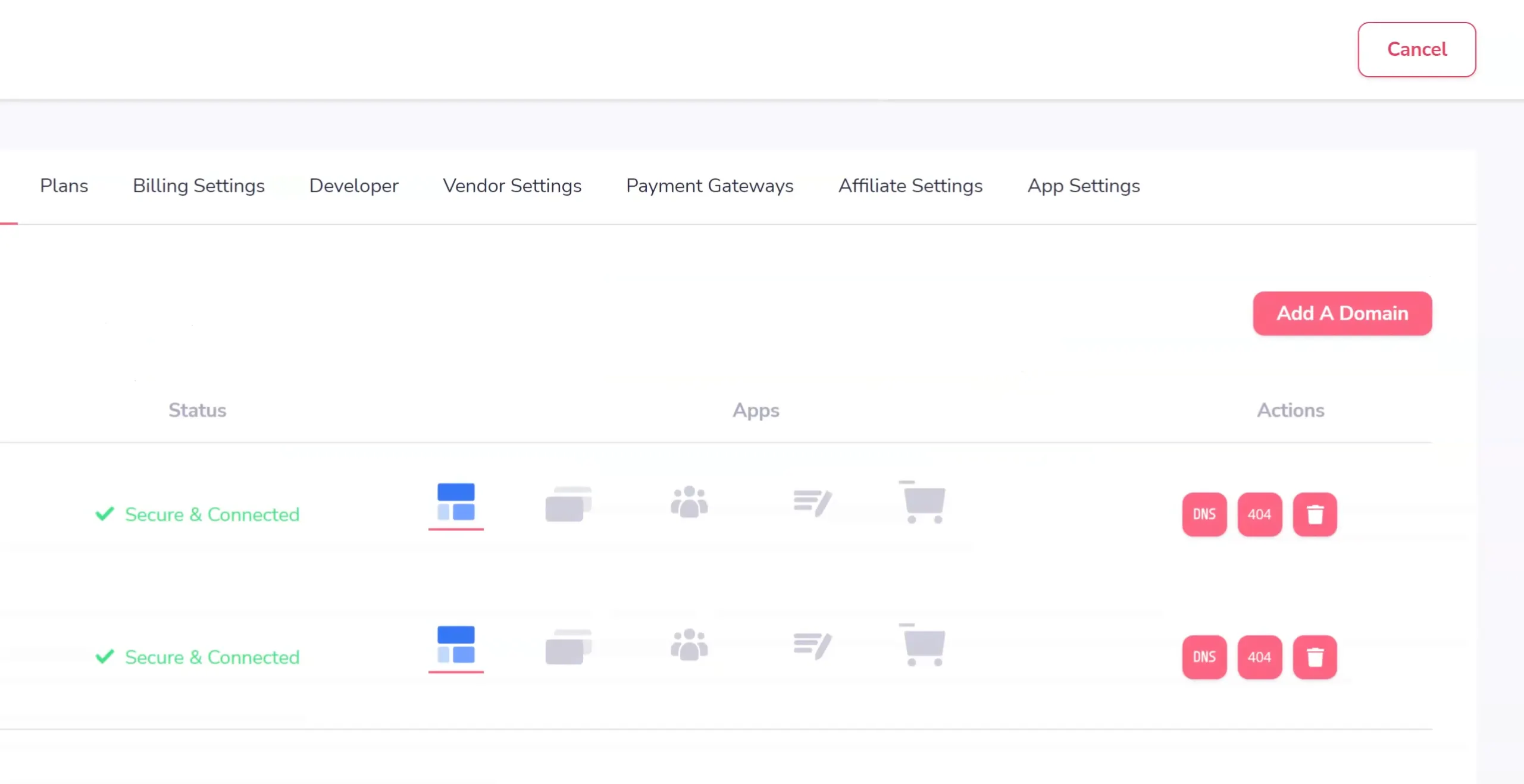
Task: Open the Developer tab
Action: click(353, 186)
